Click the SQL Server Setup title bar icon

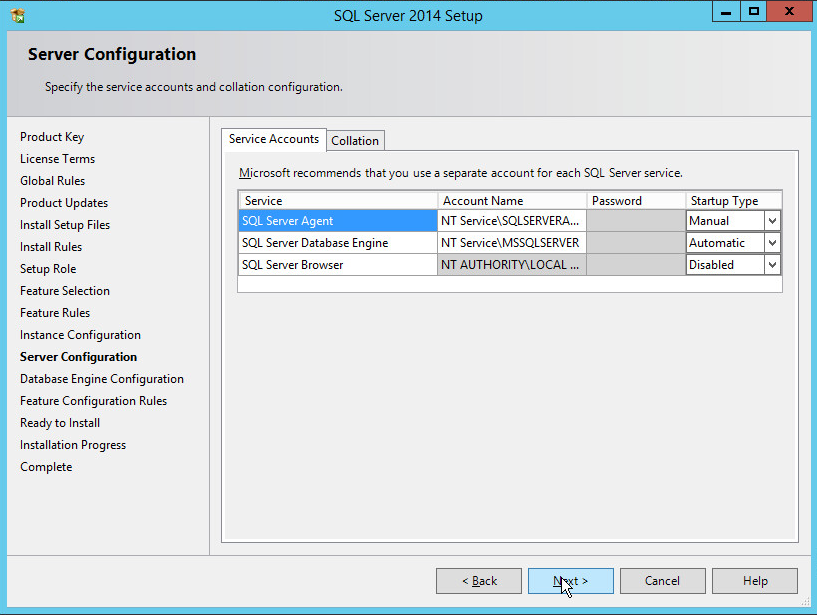click(17, 15)
